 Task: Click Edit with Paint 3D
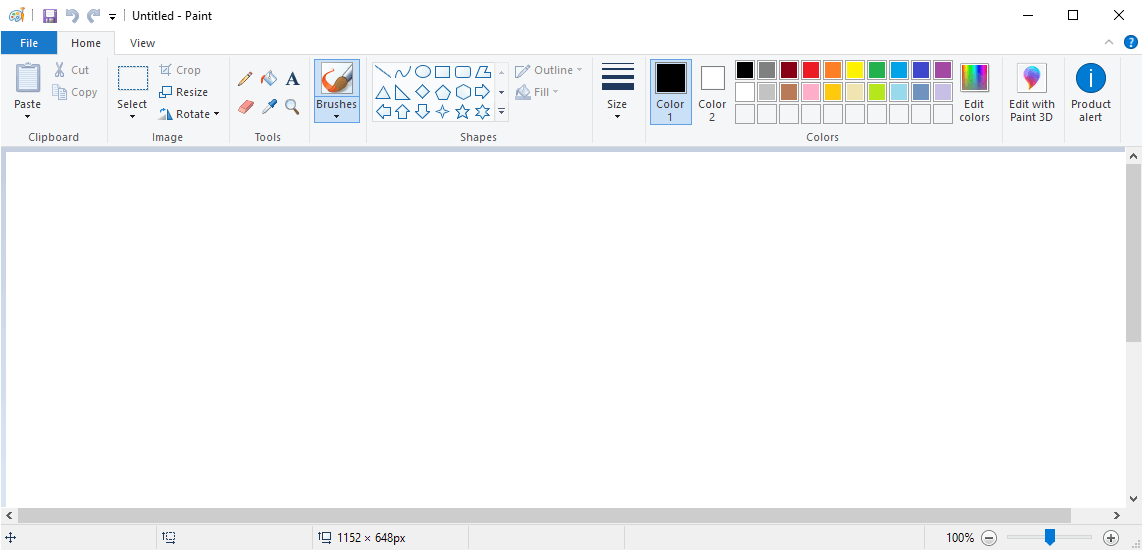pyautogui.click(x=1031, y=93)
